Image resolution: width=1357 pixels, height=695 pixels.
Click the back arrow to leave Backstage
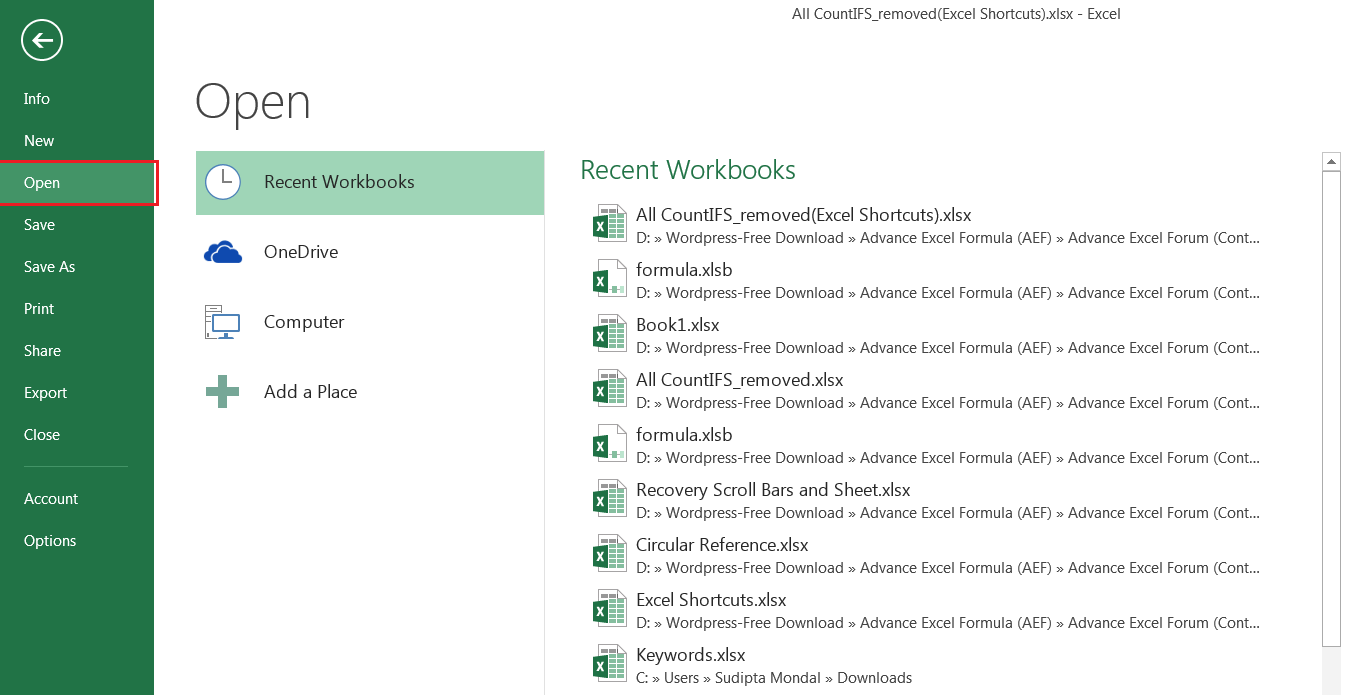tap(41, 41)
